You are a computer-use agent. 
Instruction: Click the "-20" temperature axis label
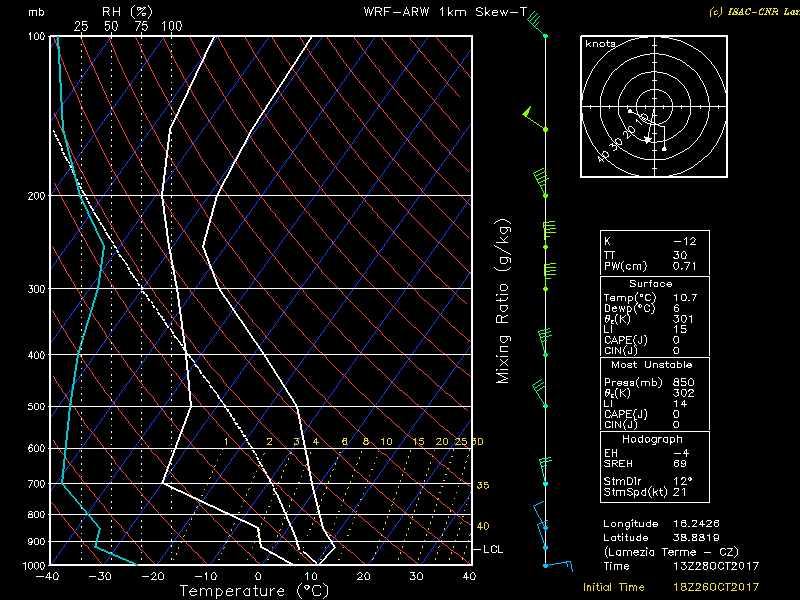pyautogui.click(x=152, y=577)
